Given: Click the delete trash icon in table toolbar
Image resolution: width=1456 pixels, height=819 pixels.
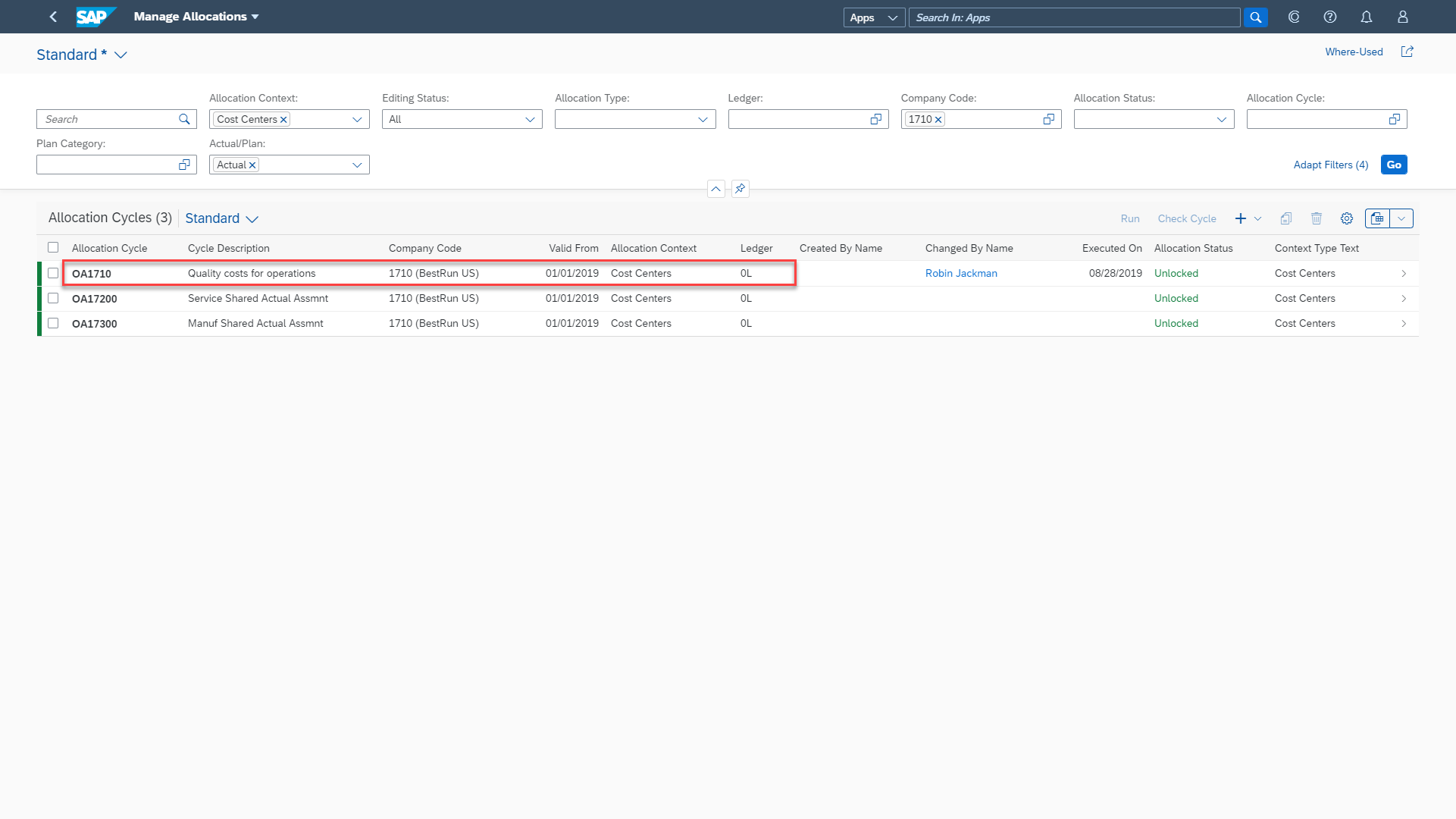Looking at the screenshot, I should (x=1316, y=218).
